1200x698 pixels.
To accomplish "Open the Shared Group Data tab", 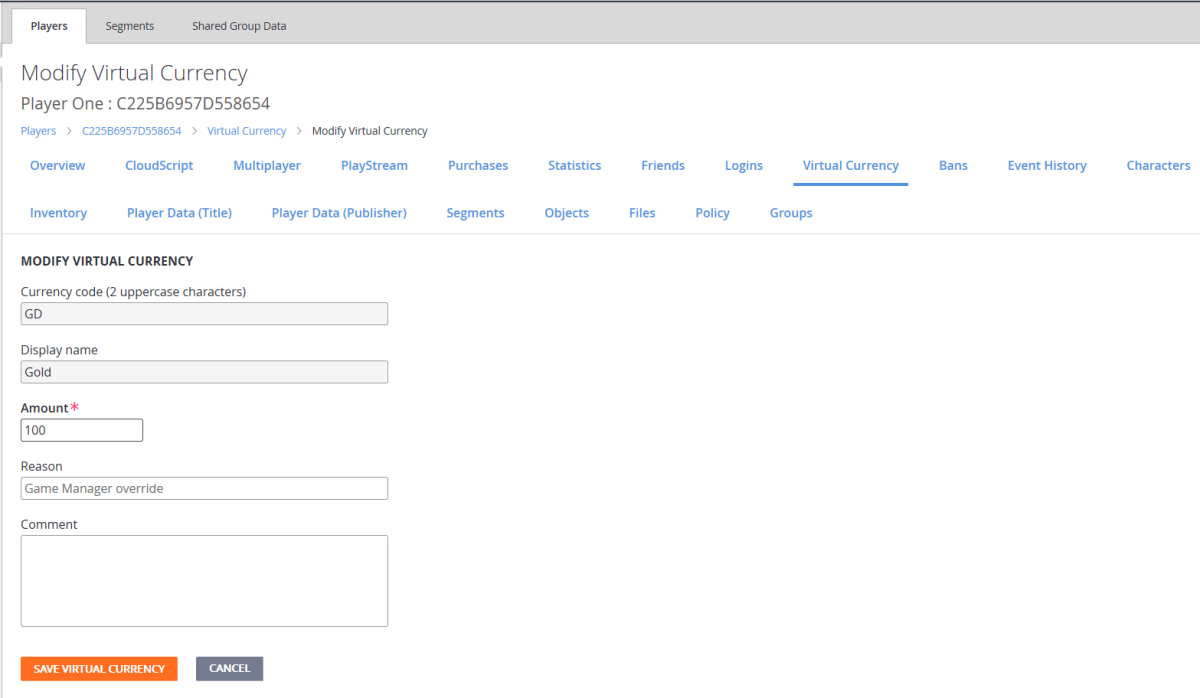I will (239, 26).
